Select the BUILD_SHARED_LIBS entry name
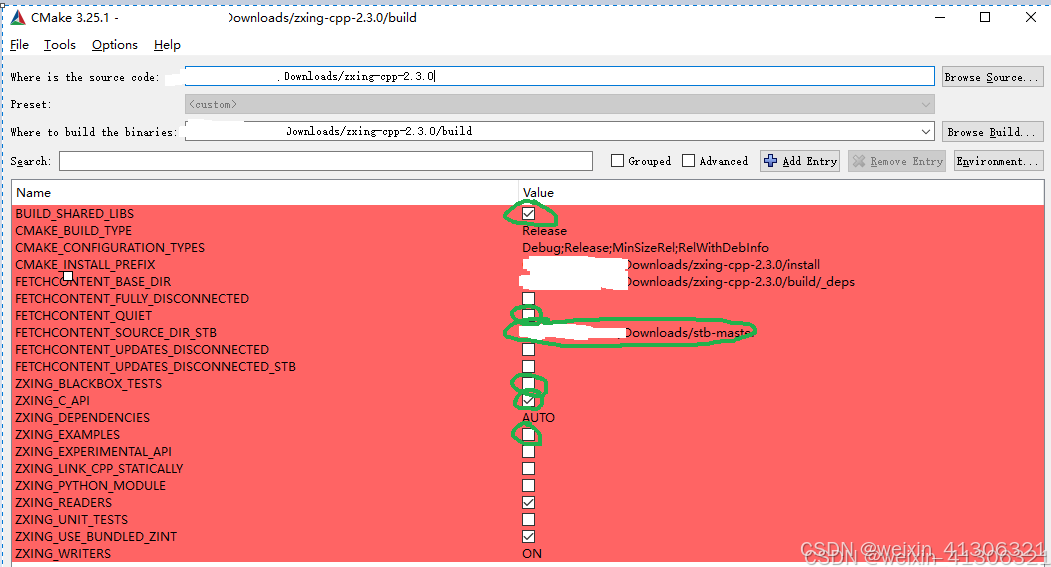 [74, 214]
